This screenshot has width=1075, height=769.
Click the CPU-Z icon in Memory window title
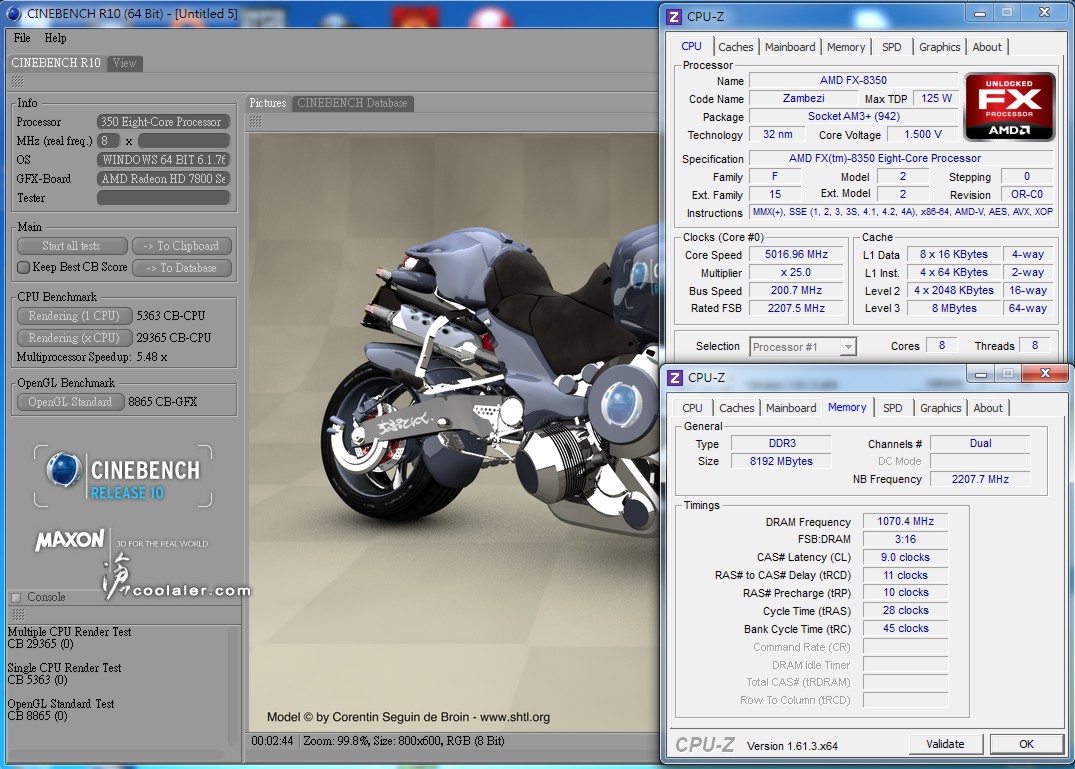pyautogui.click(x=675, y=378)
